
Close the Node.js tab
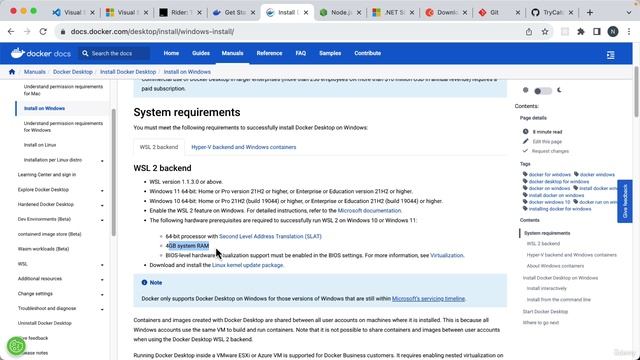pyautogui.click(x=359, y=13)
